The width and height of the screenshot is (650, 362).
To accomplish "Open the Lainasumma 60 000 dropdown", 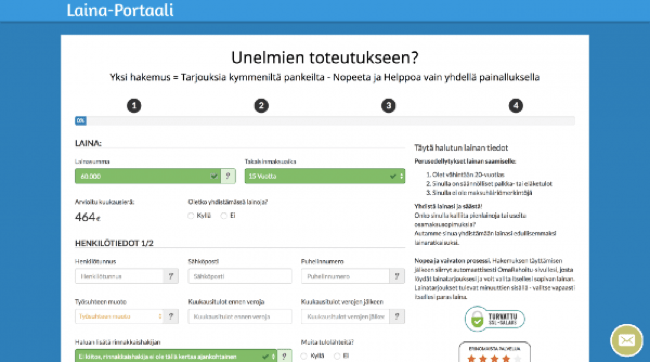I will [148, 176].
